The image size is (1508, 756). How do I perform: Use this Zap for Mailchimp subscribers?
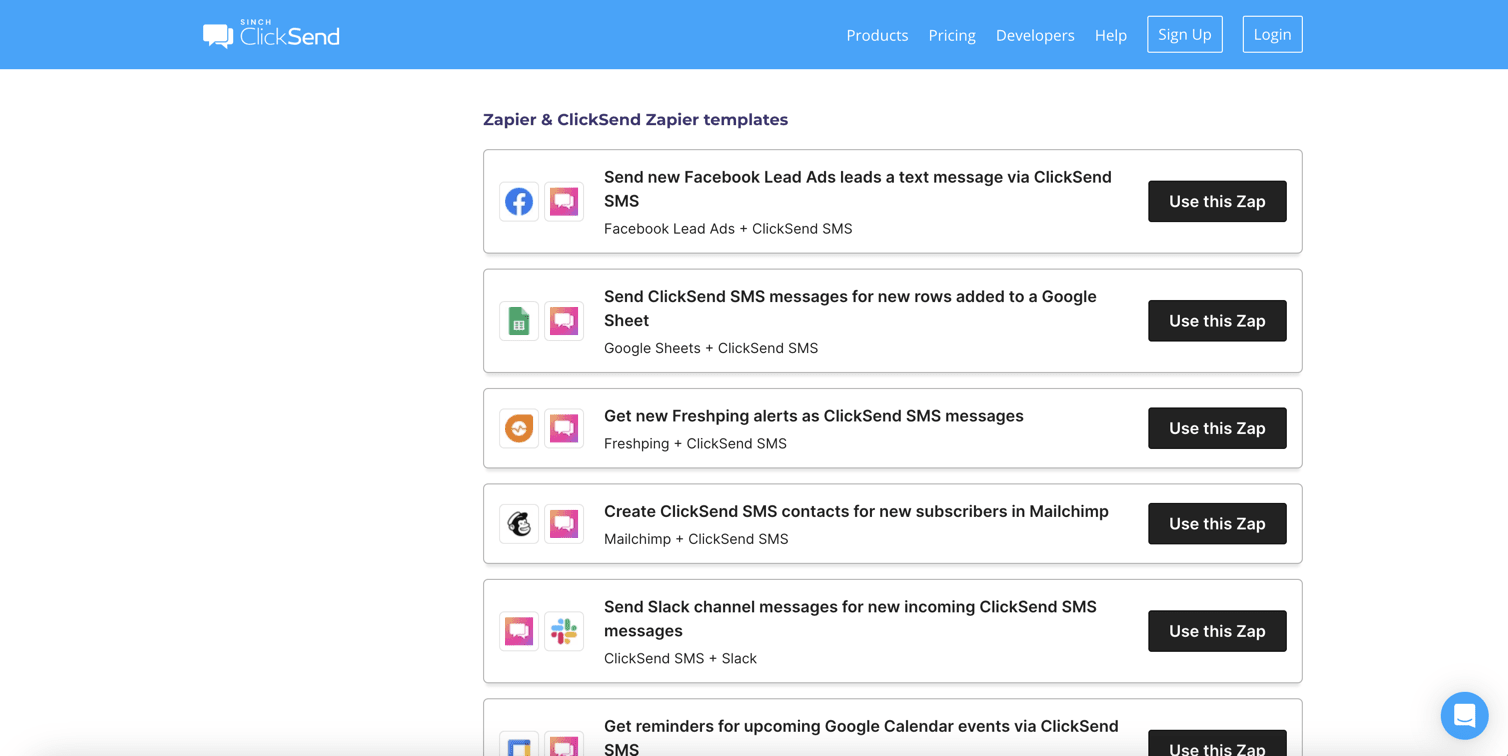[1217, 524]
